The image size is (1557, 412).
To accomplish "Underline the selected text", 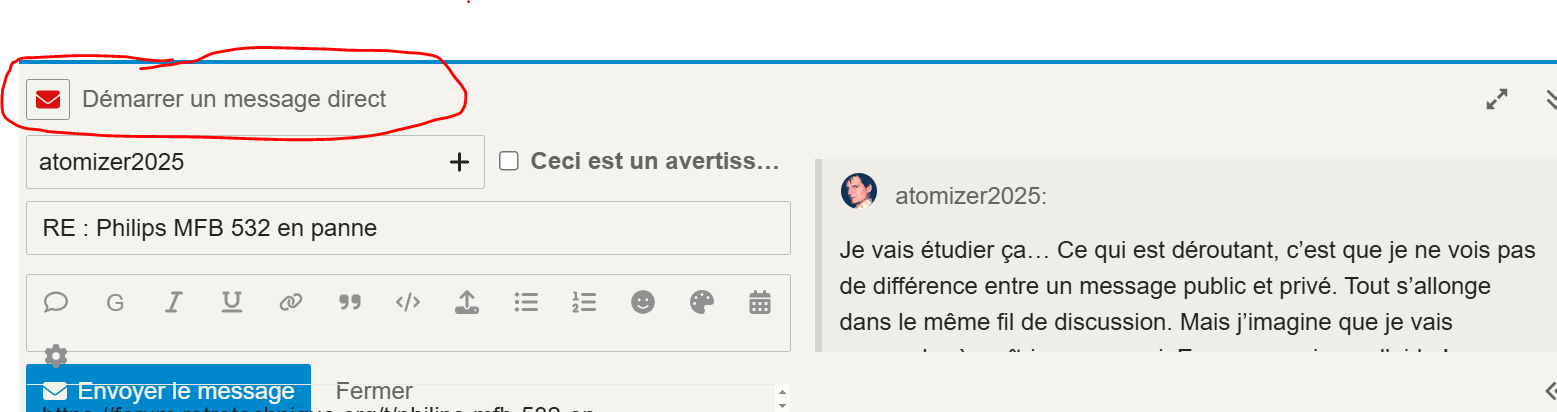I will coord(232,302).
